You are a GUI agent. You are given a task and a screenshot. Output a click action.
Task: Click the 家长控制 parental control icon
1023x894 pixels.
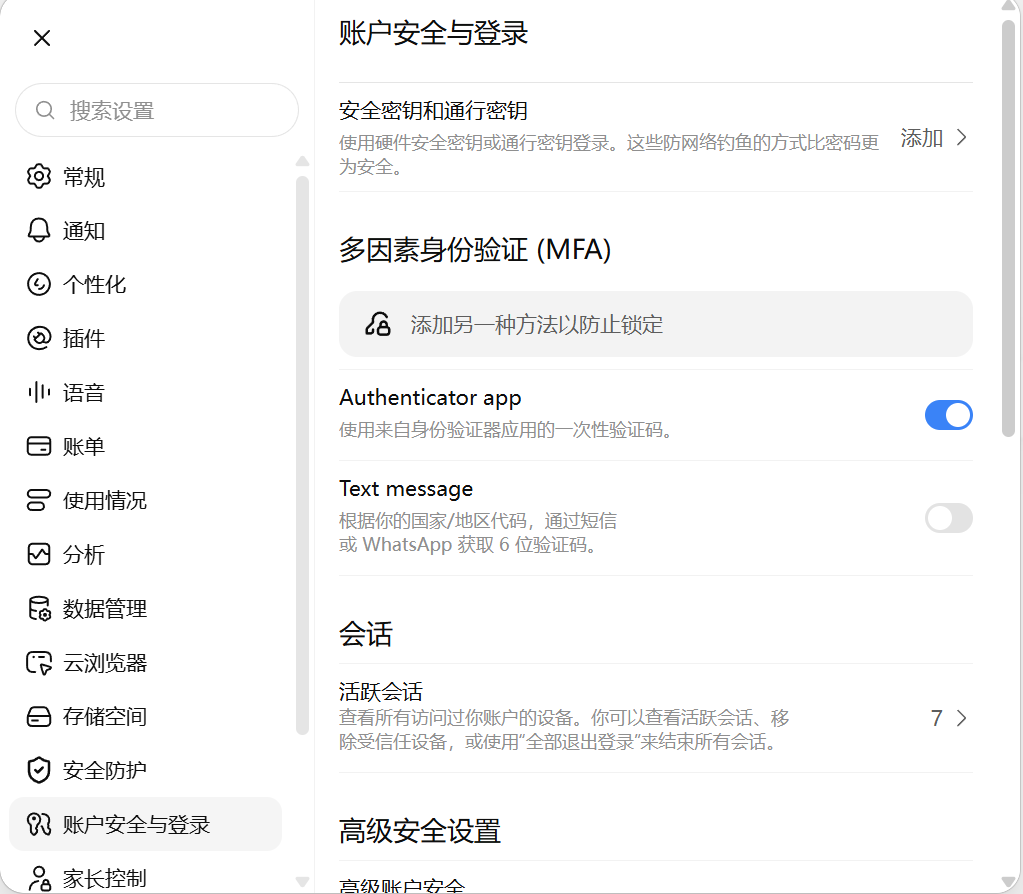pos(38,878)
